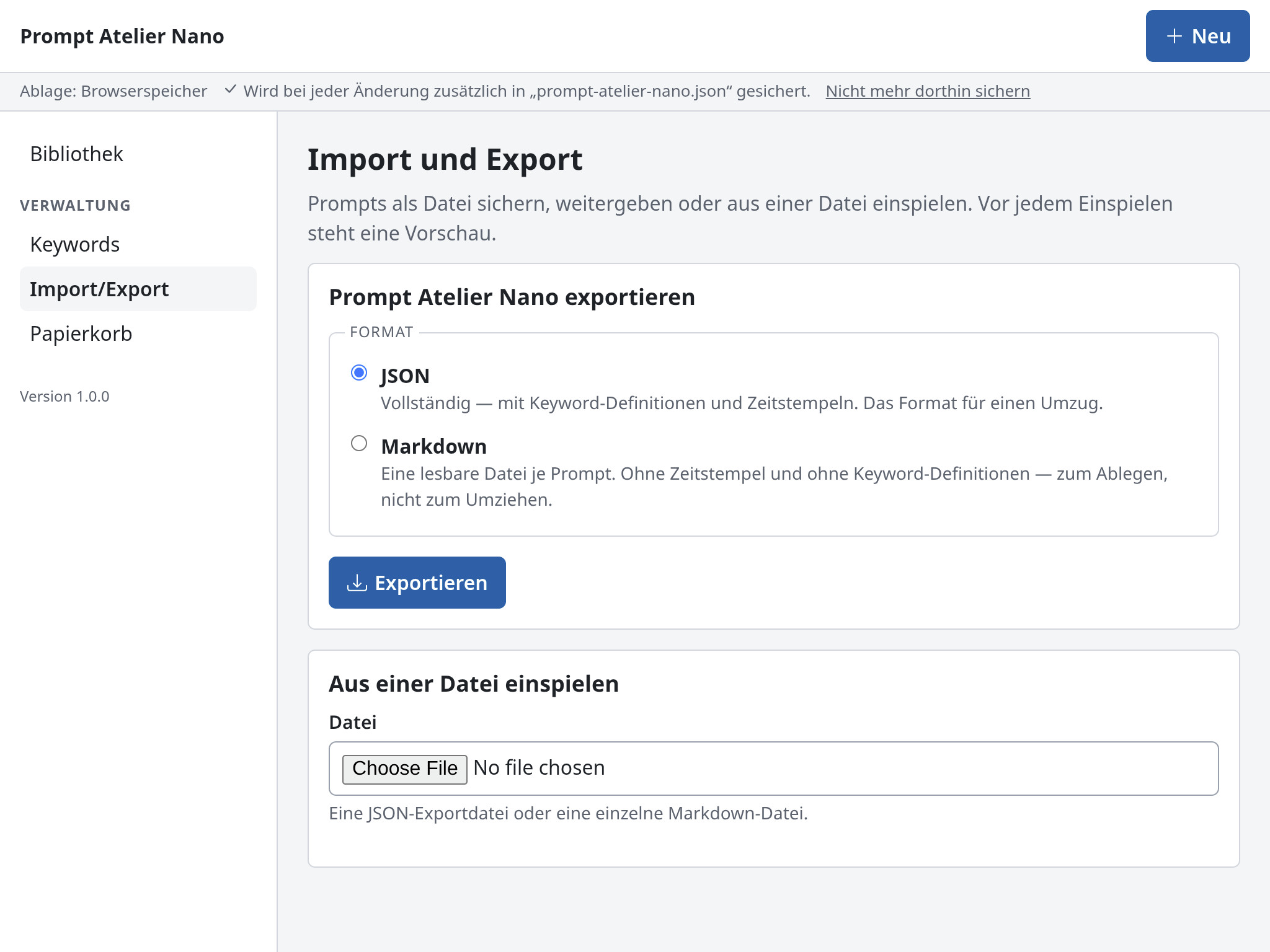The height and width of the screenshot is (952, 1270).
Task: Click the 'No file chosen' file input field
Action: [x=773, y=769]
